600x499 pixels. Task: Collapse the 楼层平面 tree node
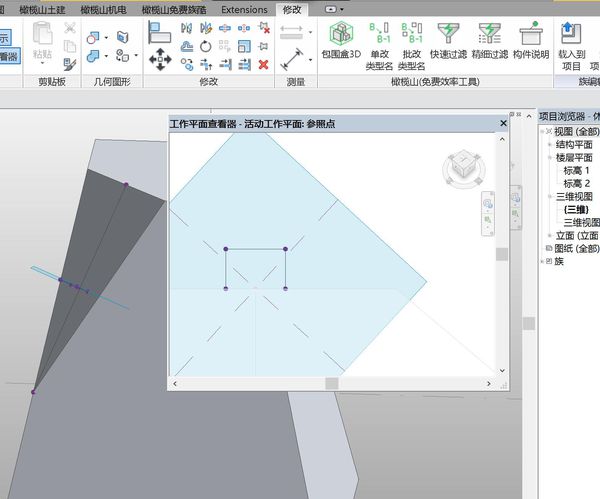click(x=550, y=158)
